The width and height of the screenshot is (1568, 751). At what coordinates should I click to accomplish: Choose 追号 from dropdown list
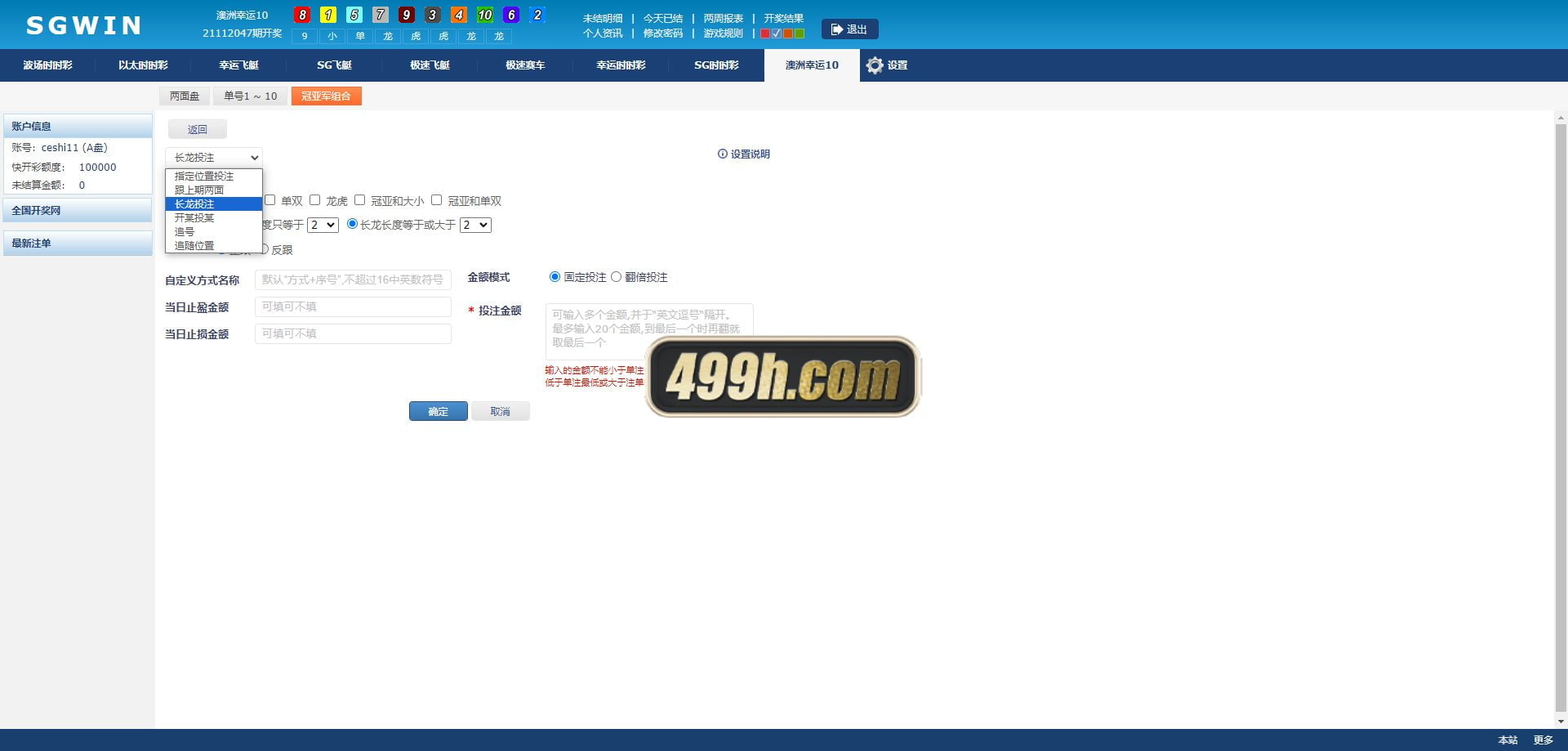click(x=214, y=232)
